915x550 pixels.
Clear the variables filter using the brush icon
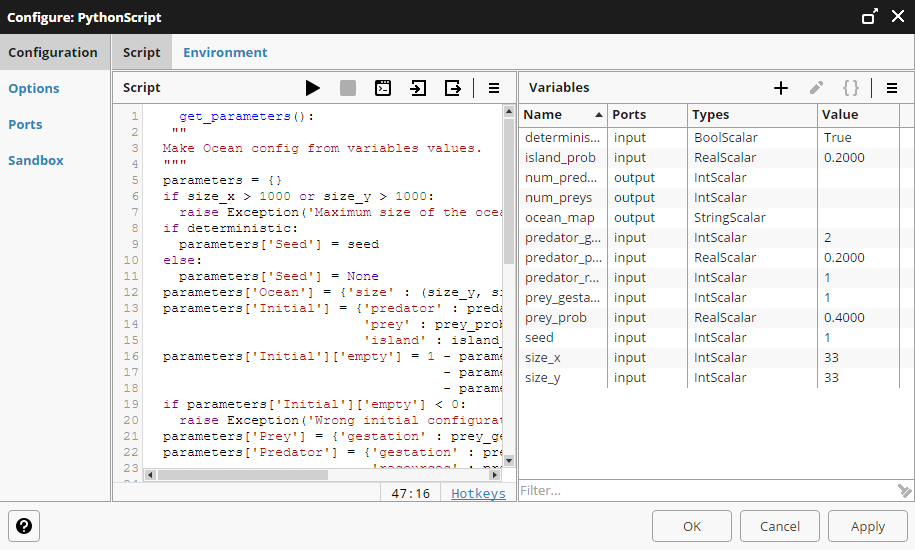pos(904,491)
